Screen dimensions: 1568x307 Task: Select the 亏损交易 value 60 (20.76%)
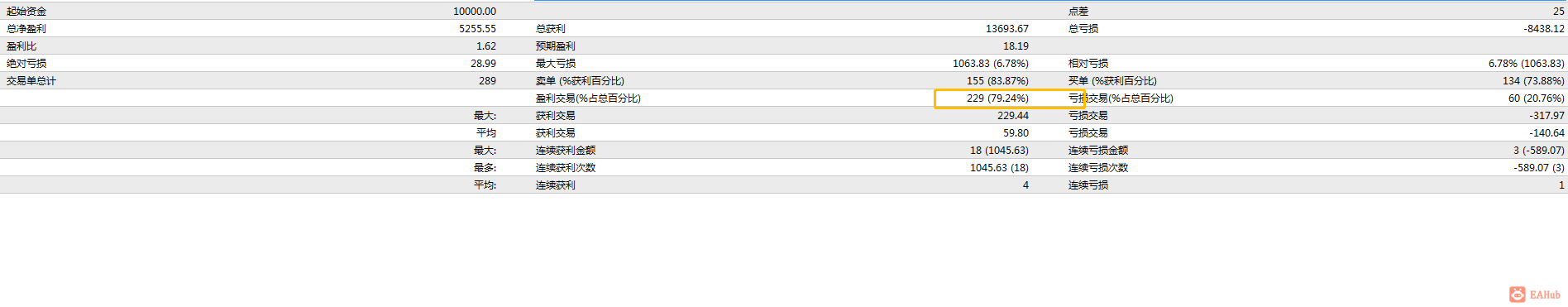click(x=1537, y=98)
